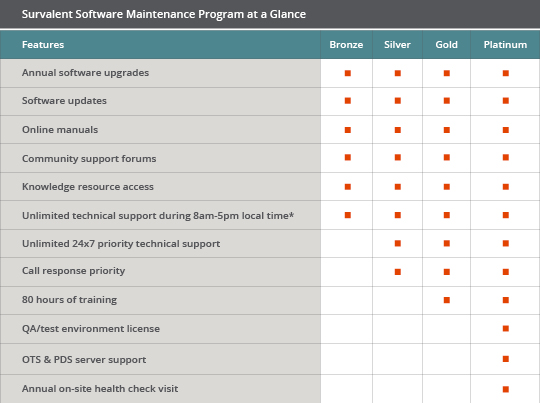The width and height of the screenshot is (540, 403).
Task: Click Bronze marker for 8am-5pm technical support
Action: (348, 215)
